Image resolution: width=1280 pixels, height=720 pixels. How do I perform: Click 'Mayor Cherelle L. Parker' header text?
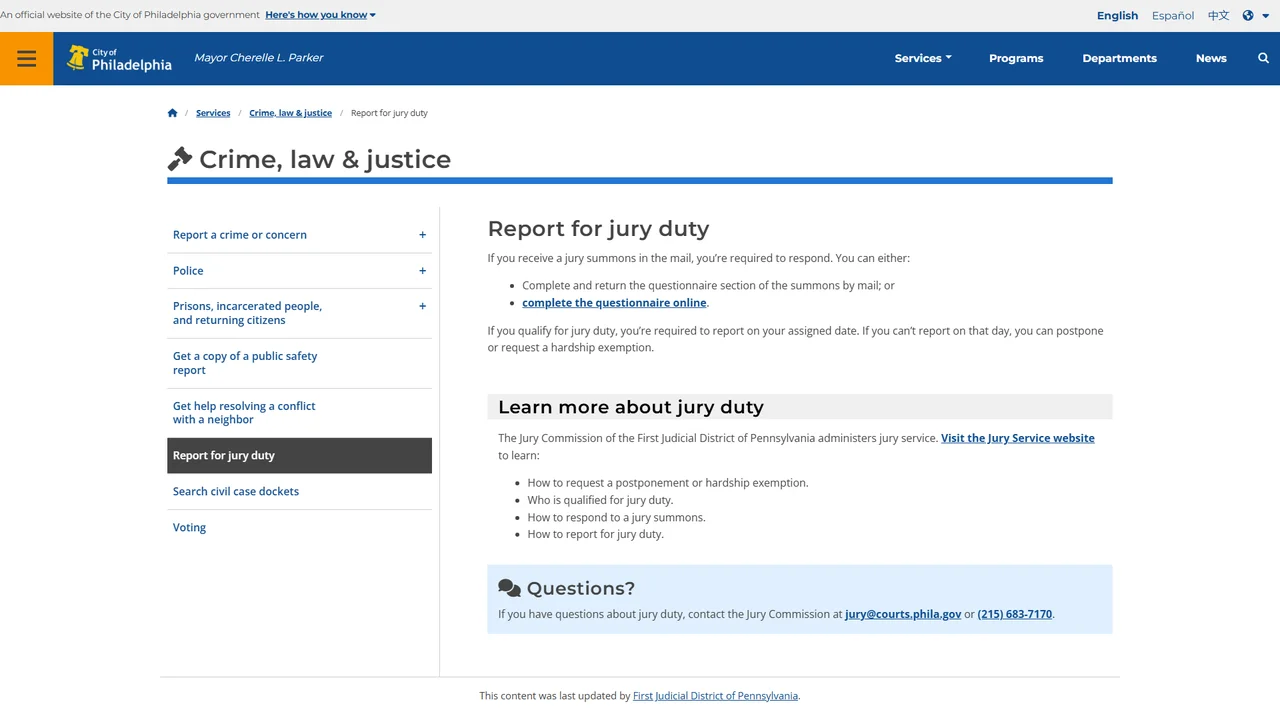tap(259, 58)
